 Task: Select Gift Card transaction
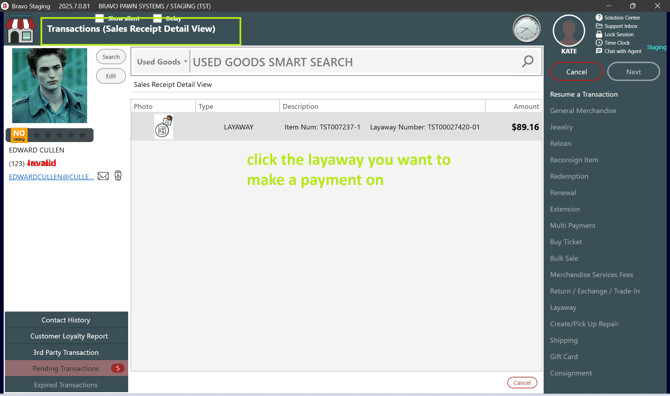[564, 356]
